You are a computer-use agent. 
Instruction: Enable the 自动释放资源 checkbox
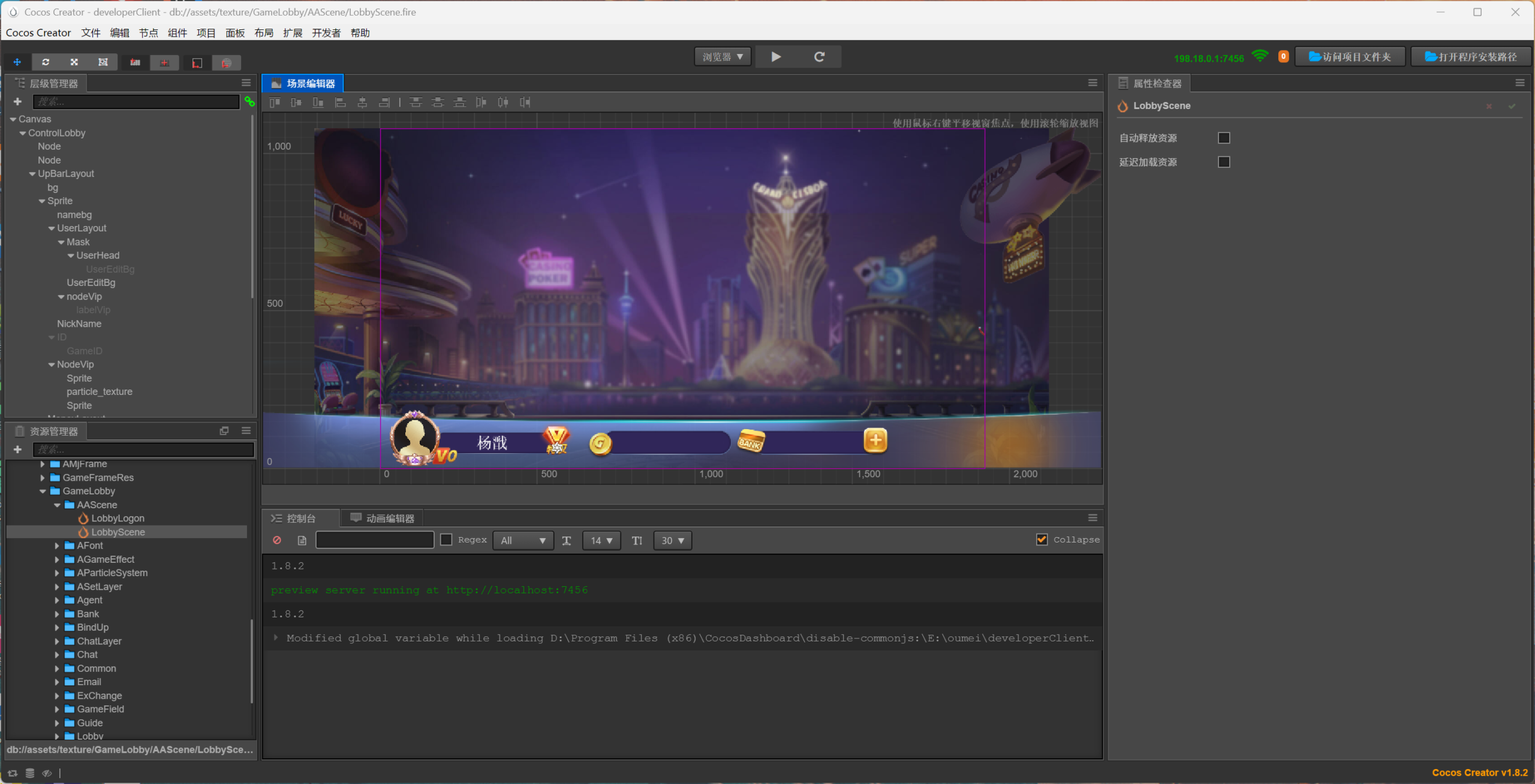[x=1224, y=138]
